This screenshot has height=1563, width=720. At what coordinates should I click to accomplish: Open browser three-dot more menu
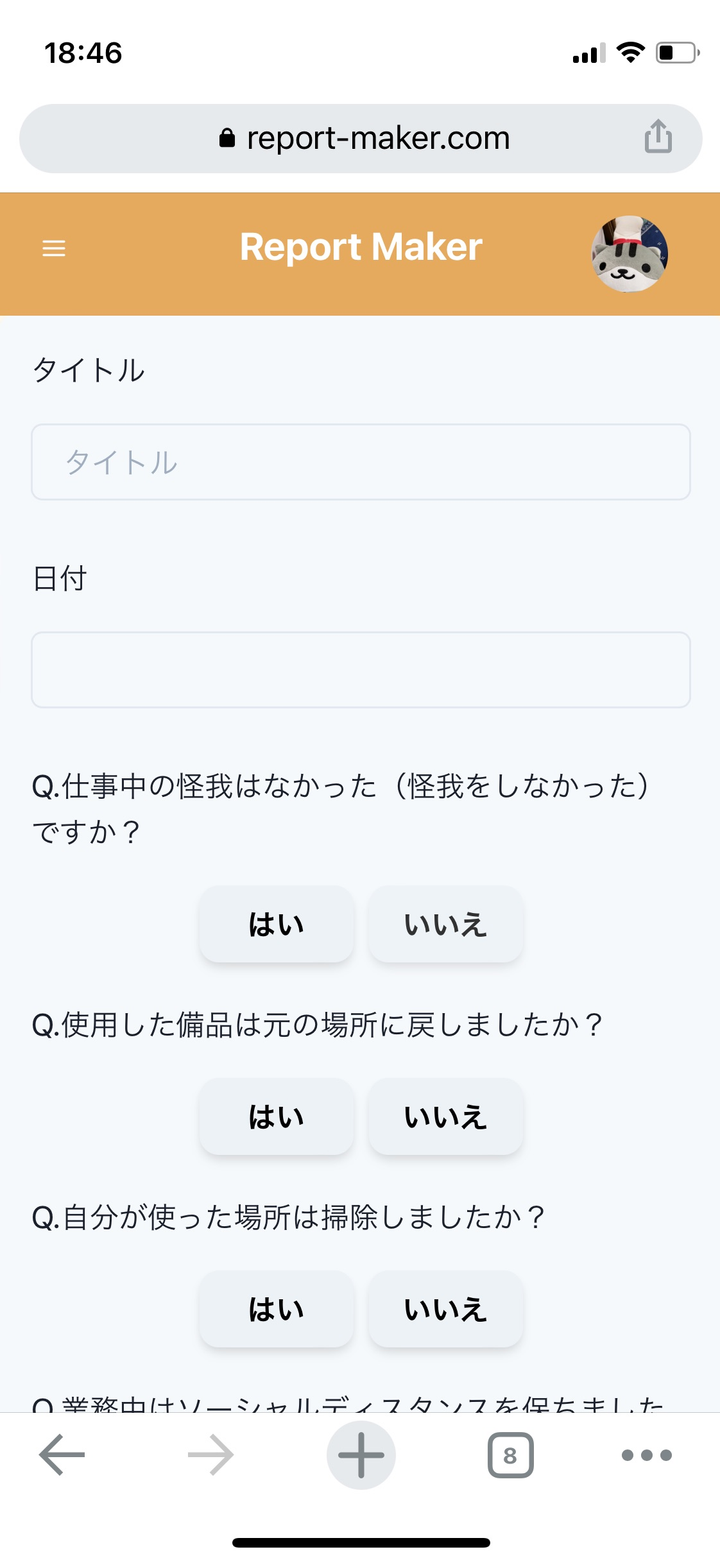coord(646,1455)
